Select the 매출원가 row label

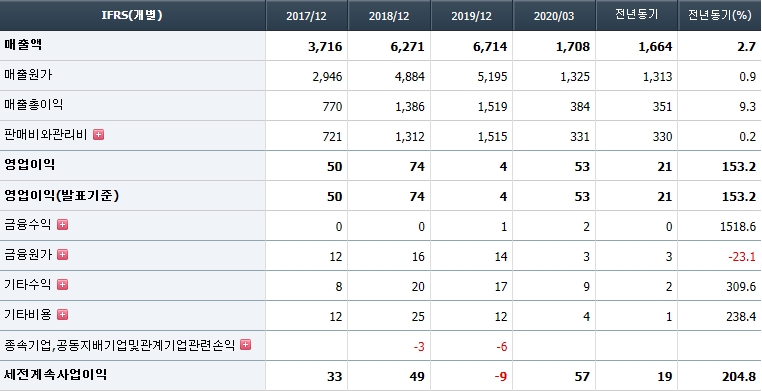click(28, 75)
